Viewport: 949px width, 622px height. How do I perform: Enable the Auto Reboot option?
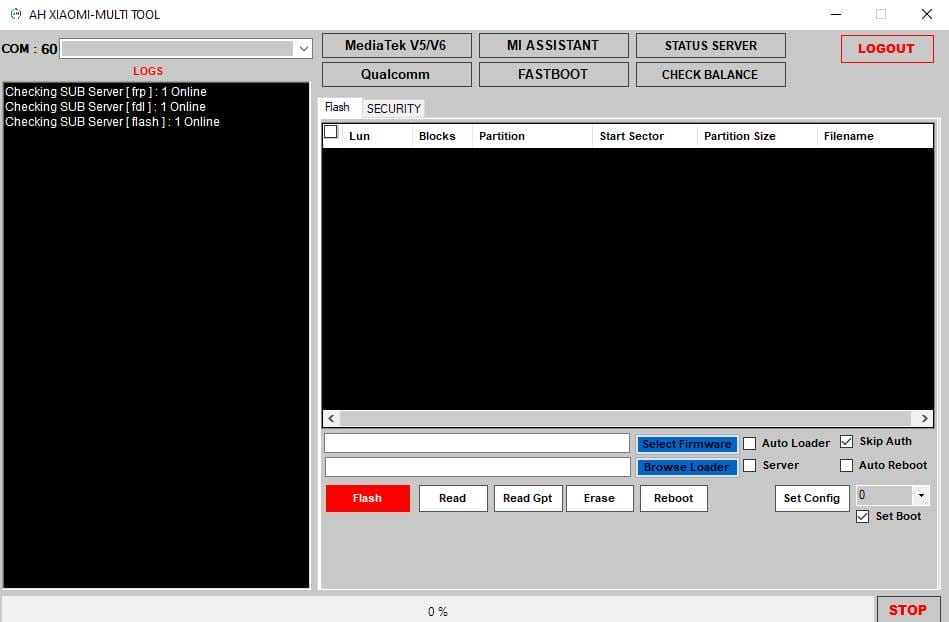tap(847, 465)
